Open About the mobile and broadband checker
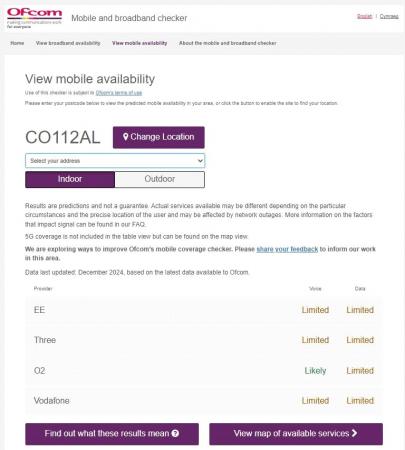 tap(228, 43)
